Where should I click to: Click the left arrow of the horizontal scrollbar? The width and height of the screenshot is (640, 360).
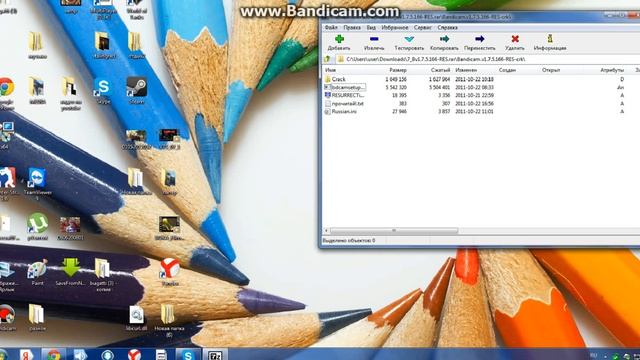coord(326,231)
